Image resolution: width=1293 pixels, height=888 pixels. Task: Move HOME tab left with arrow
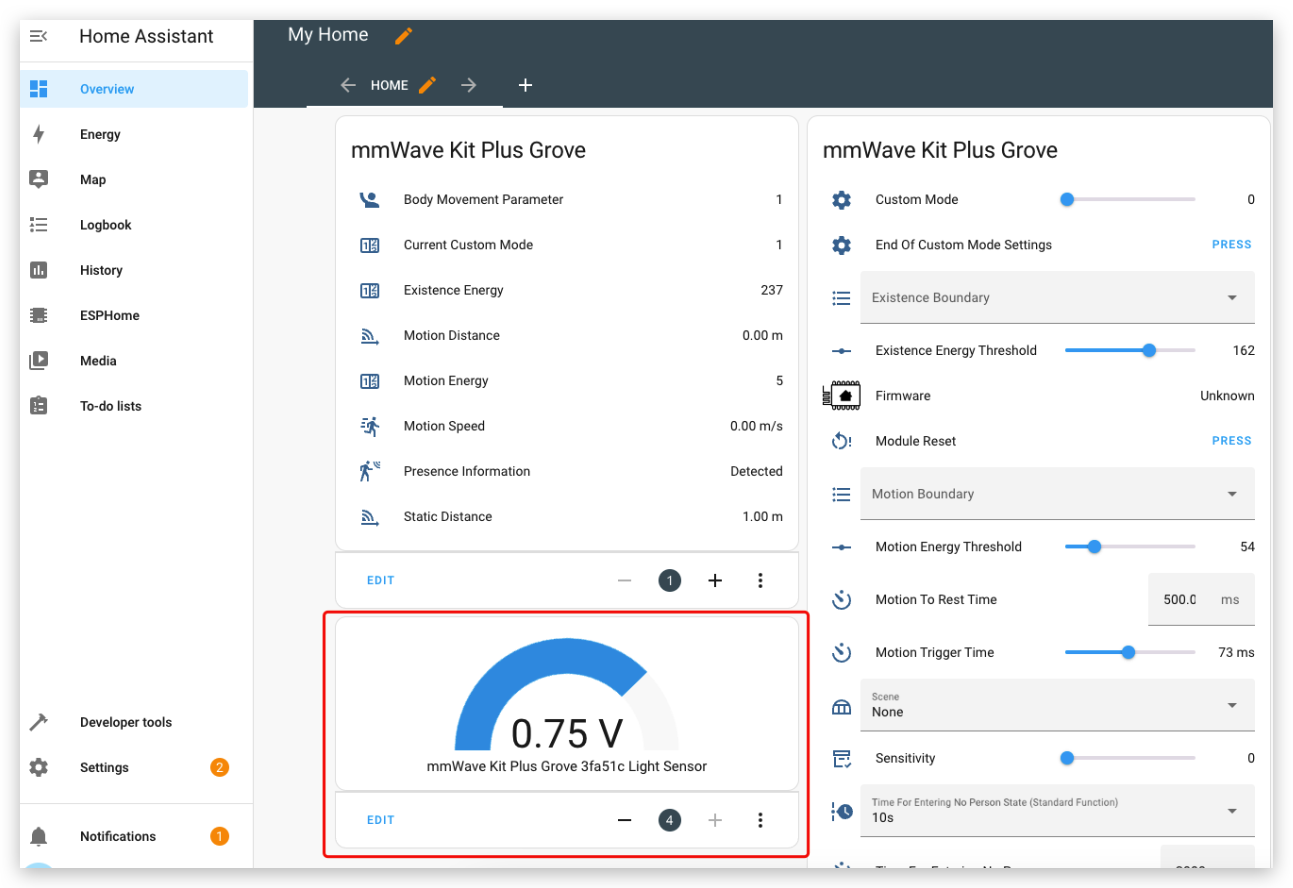tap(348, 85)
